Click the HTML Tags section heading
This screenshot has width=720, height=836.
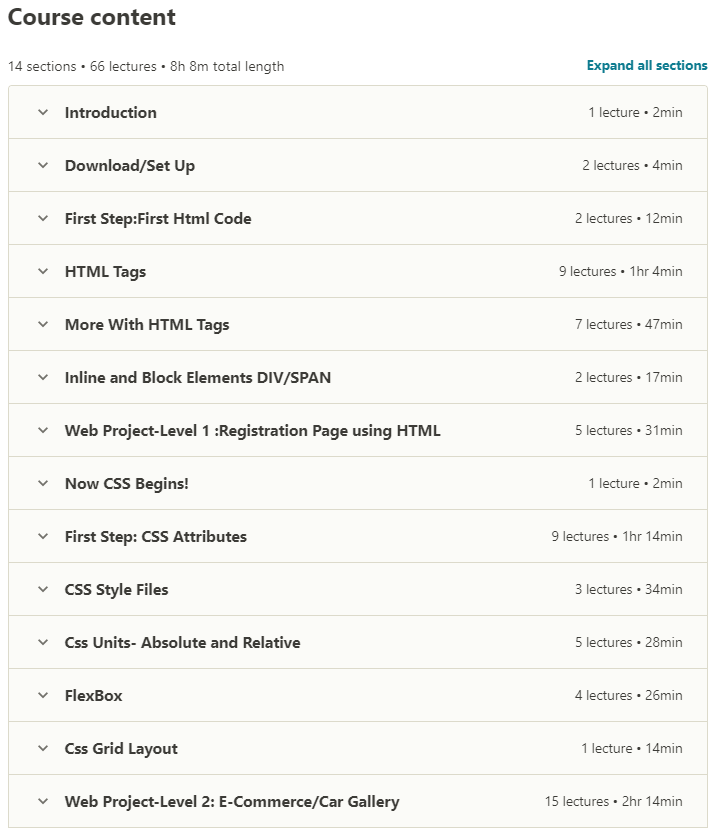click(x=105, y=271)
